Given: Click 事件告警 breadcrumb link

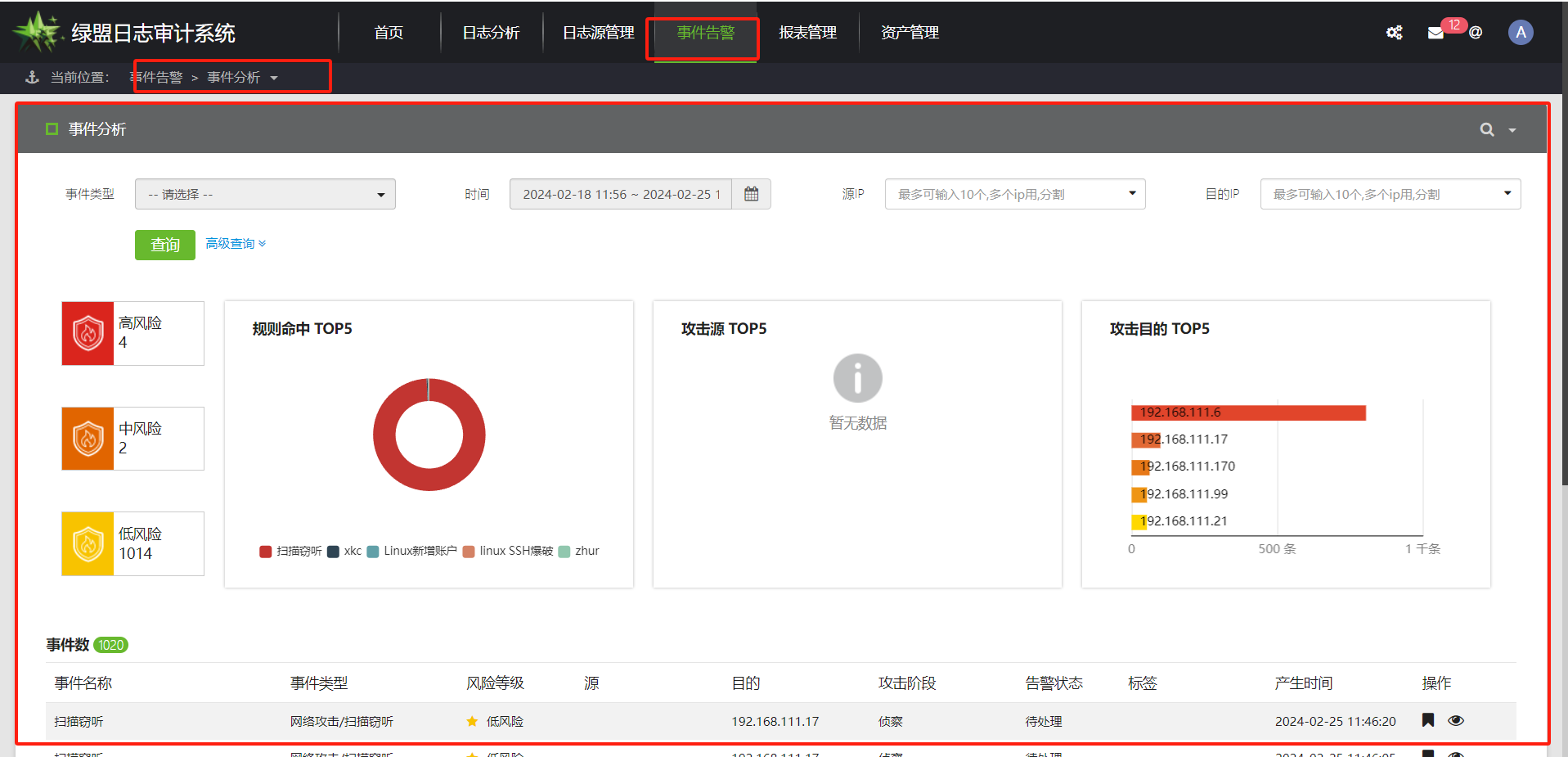Looking at the screenshot, I should 156,77.
